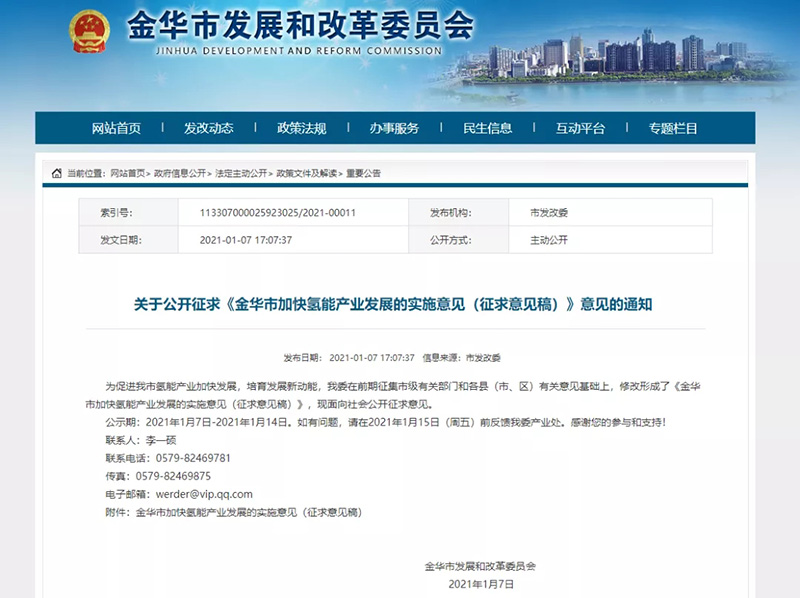Select 互动平台 in the navigation bar

[x=580, y=128]
